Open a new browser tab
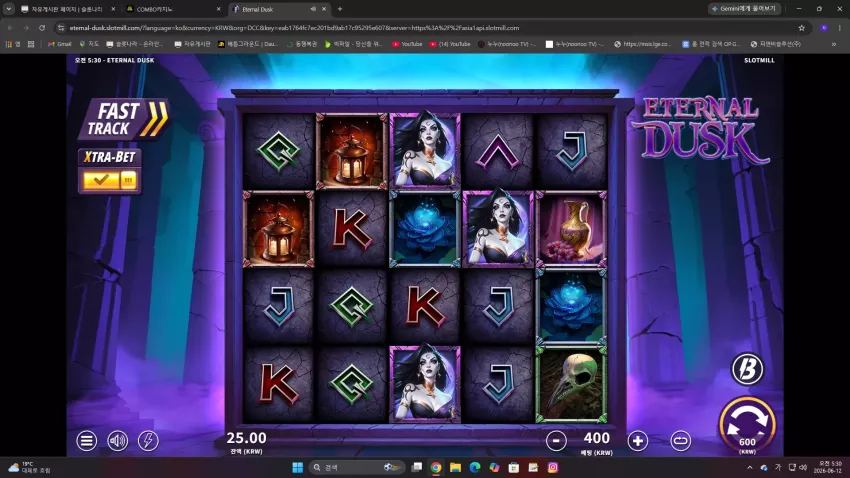Image resolution: width=850 pixels, height=478 pixels. click(x=340, y=9)
